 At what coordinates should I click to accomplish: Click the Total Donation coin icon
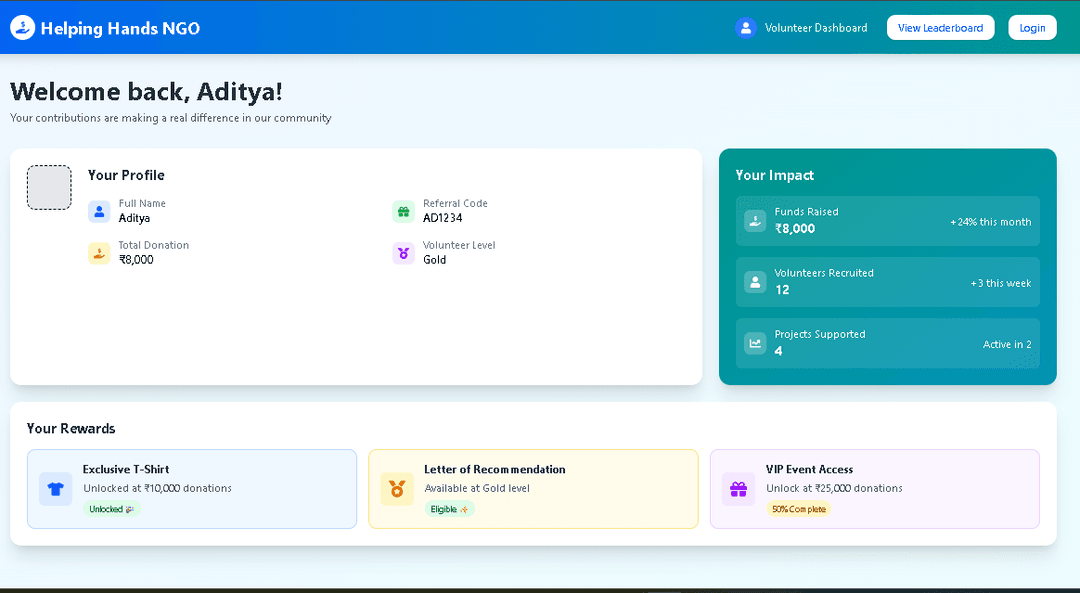pos(98,253)
